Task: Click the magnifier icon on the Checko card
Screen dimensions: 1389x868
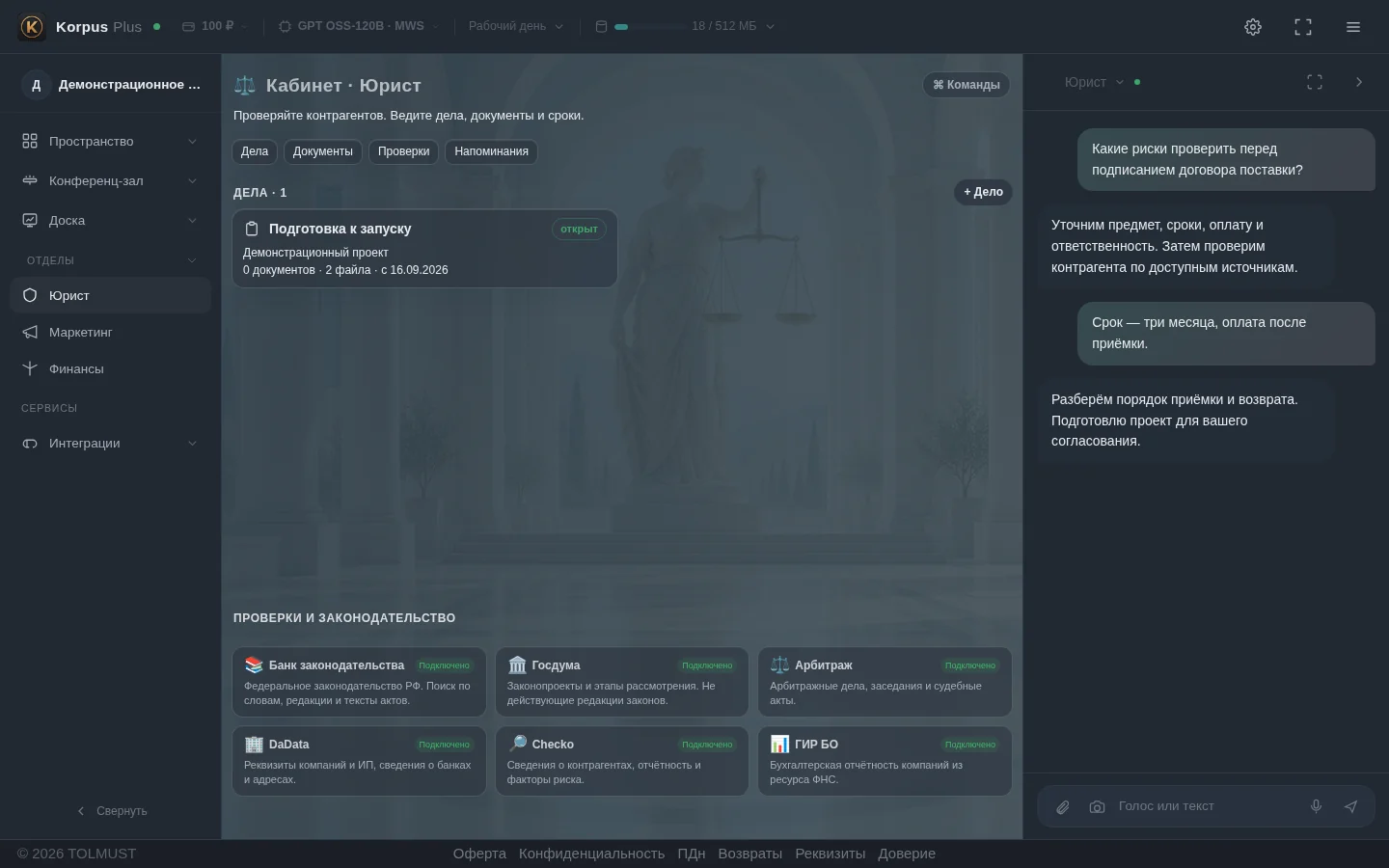Action: click(x=517, y=744)
